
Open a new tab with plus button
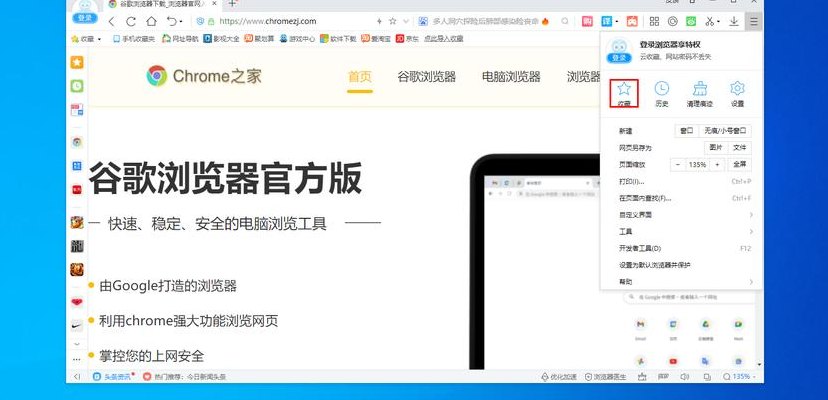click(232, 4)
